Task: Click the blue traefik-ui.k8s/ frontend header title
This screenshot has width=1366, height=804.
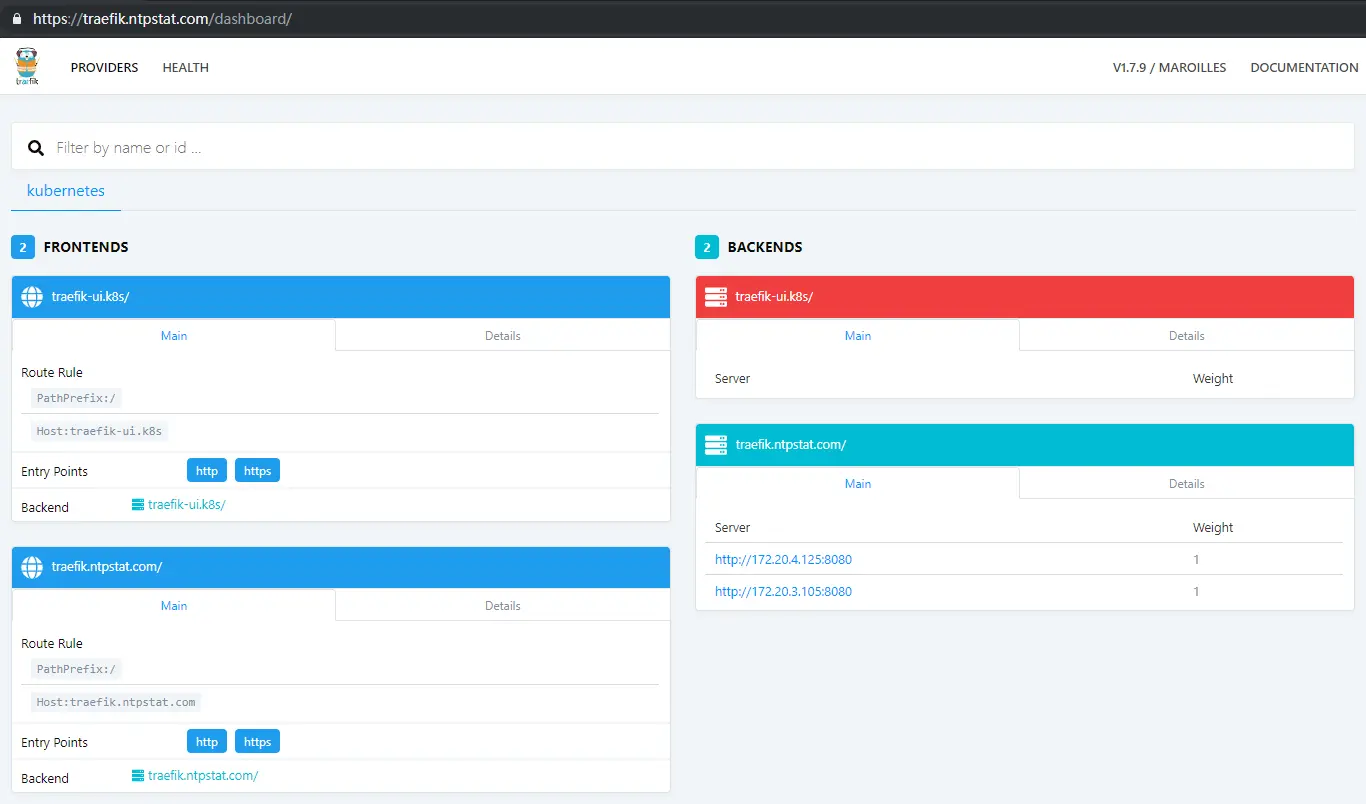Action: (x=90, y=297)
